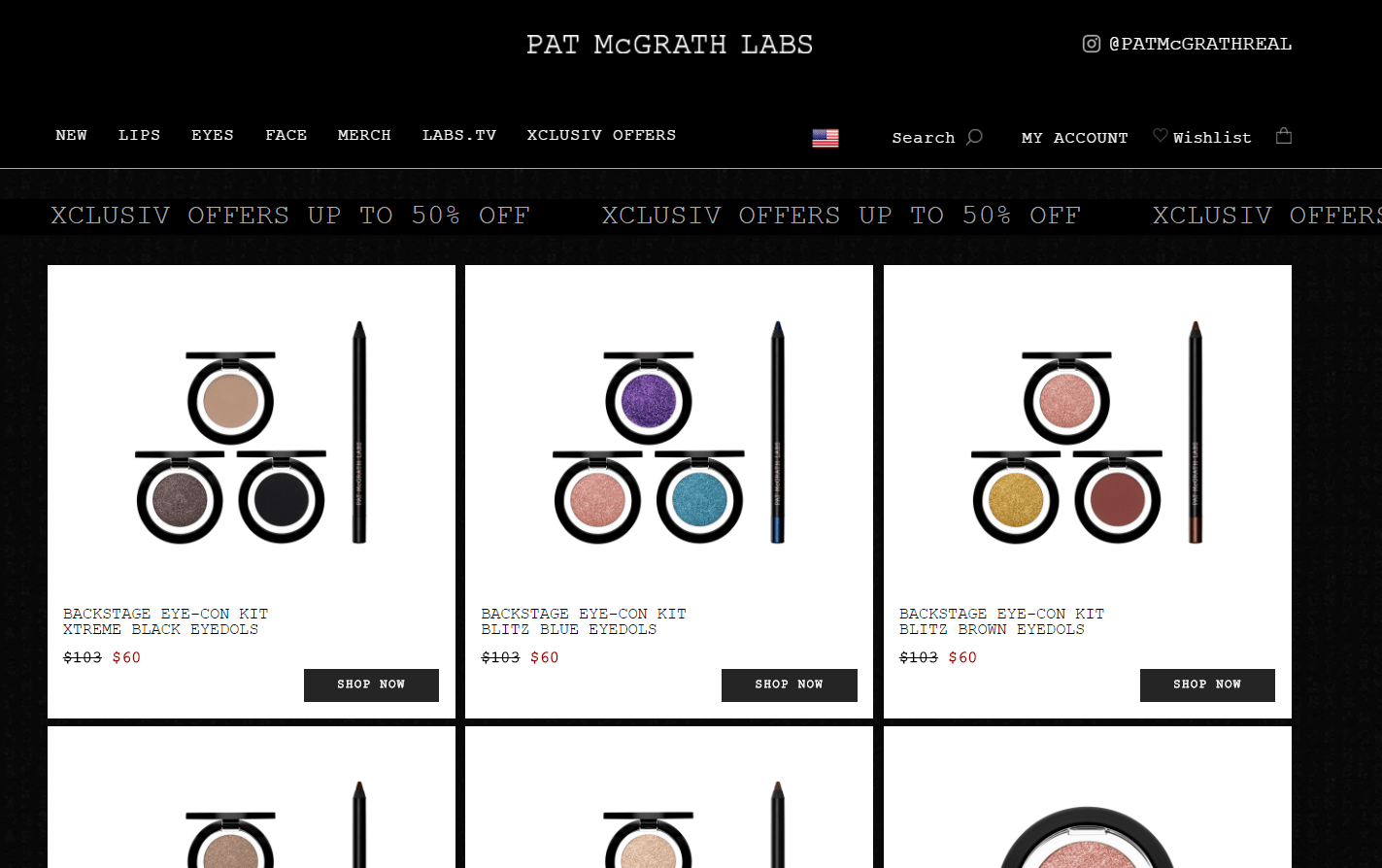Open the shopping bag cart icon

click(x=1284, y=136)
